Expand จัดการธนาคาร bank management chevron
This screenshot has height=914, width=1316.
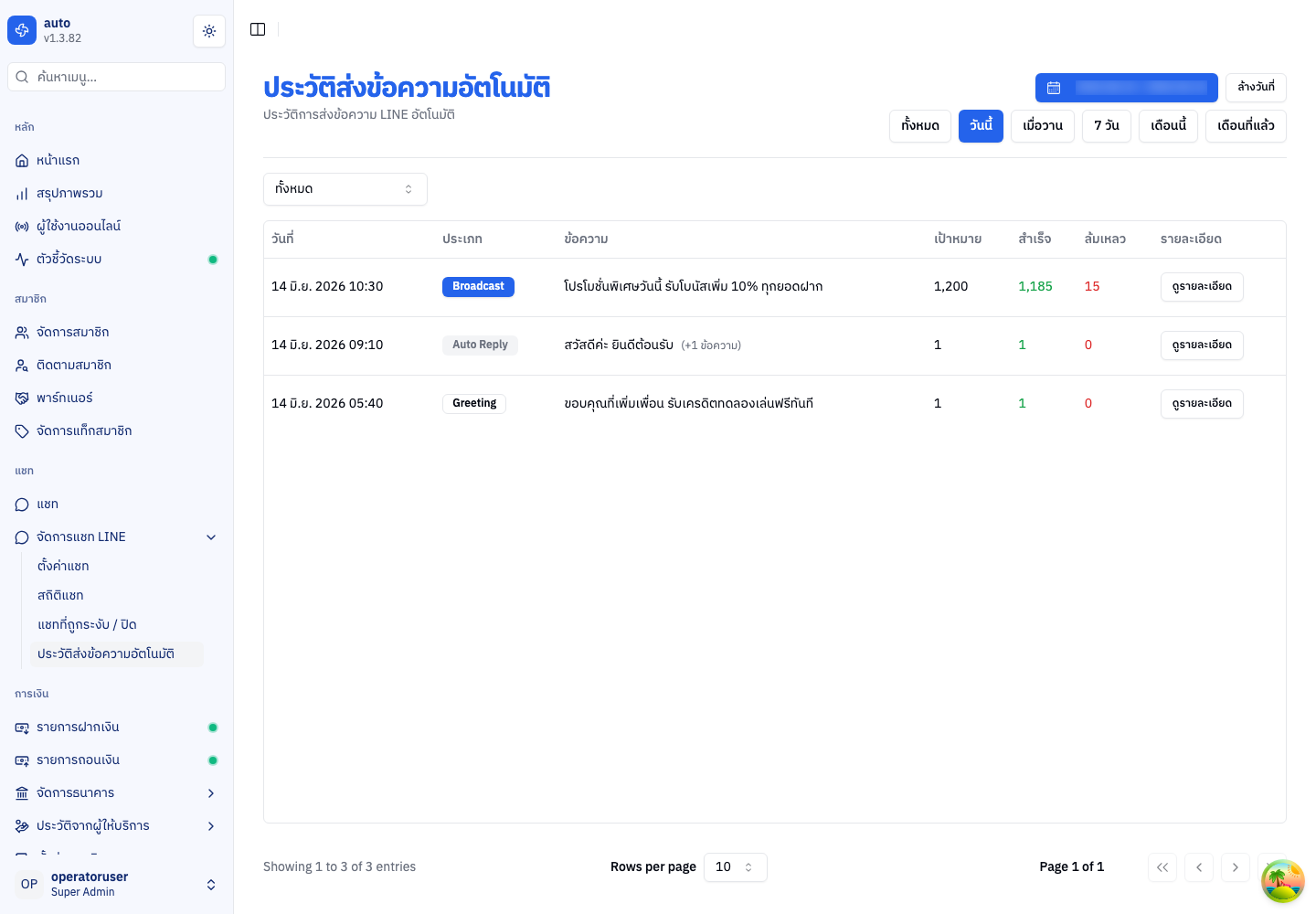211,793
